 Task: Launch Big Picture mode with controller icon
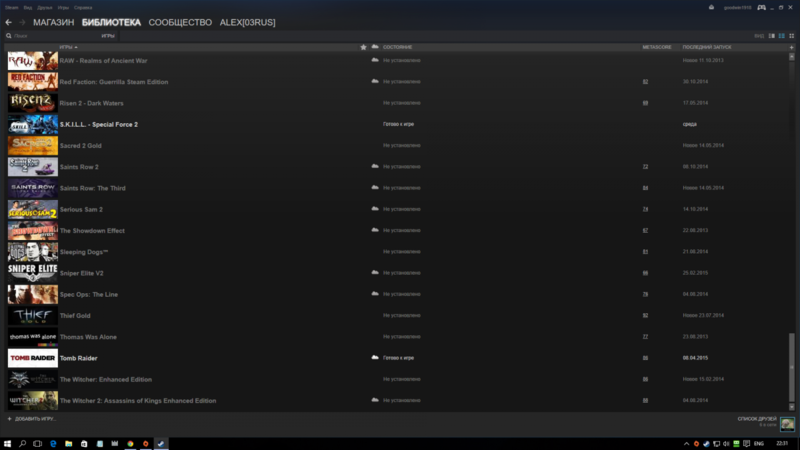point(761,8)
